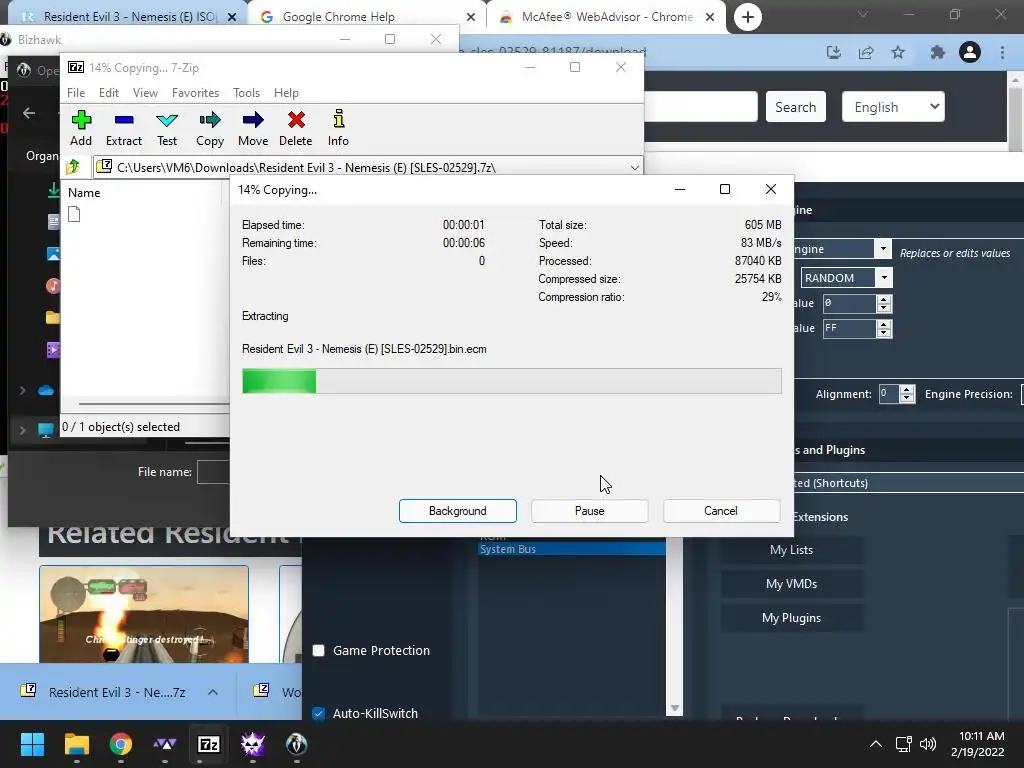Click the extraction progress bar
The width and height of the screenshot is (1024, 768).
511,381
